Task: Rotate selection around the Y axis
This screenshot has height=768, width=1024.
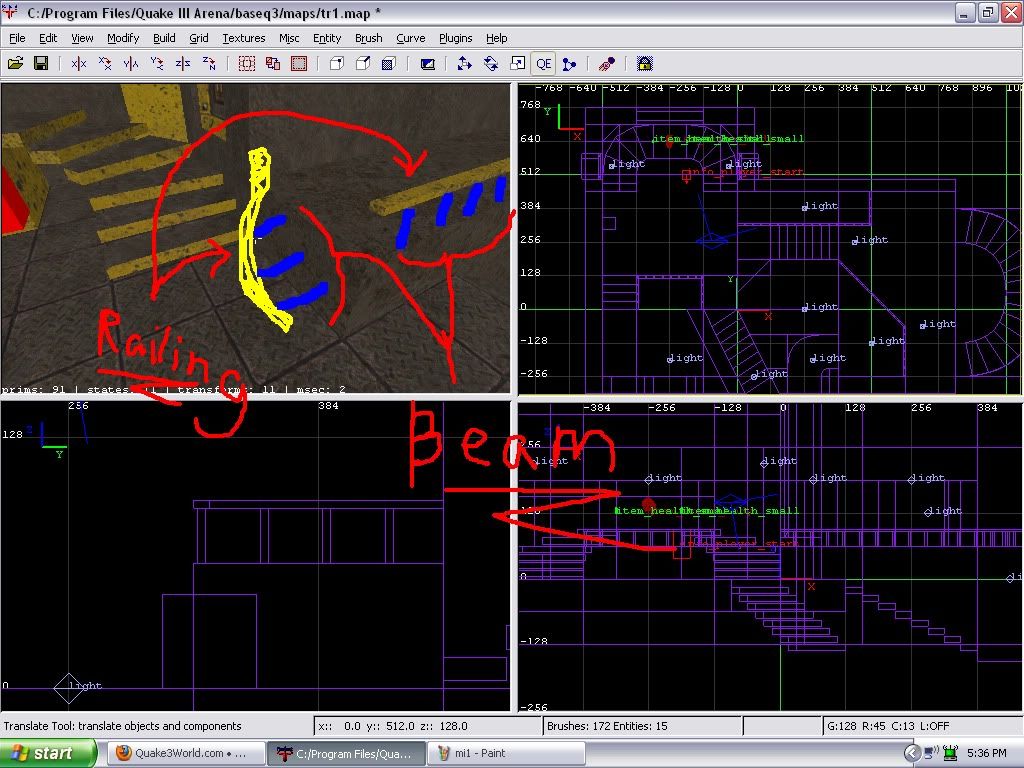Action: point(157,63)
